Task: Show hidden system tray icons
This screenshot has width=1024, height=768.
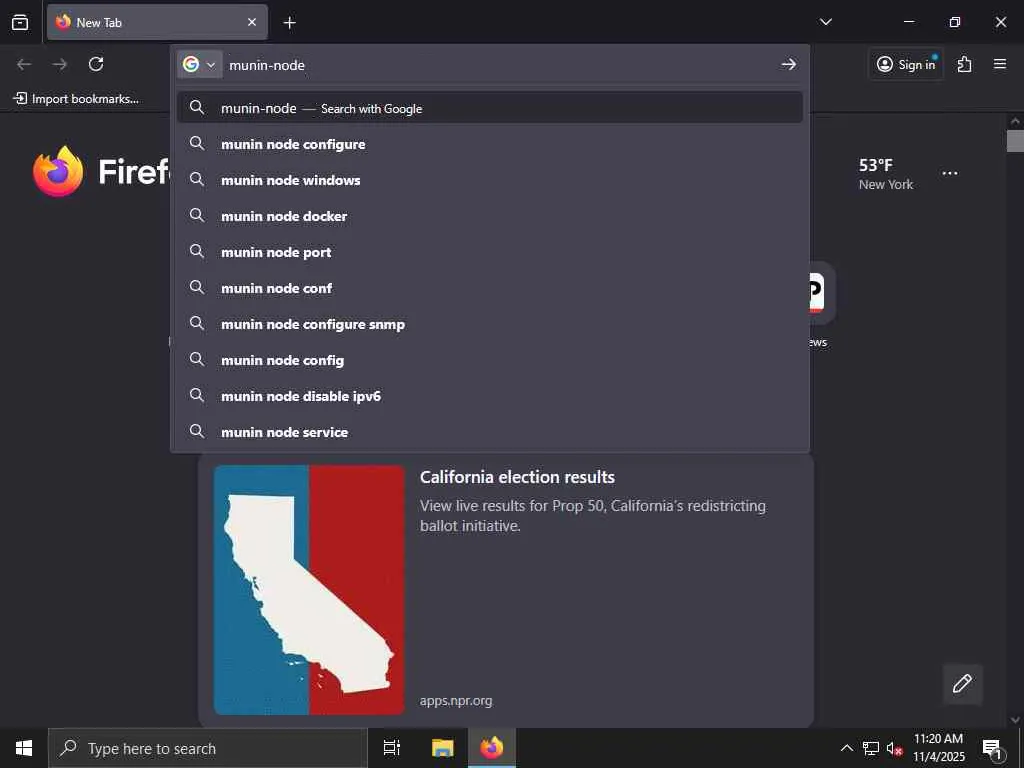Action: [x=846, y=748]
